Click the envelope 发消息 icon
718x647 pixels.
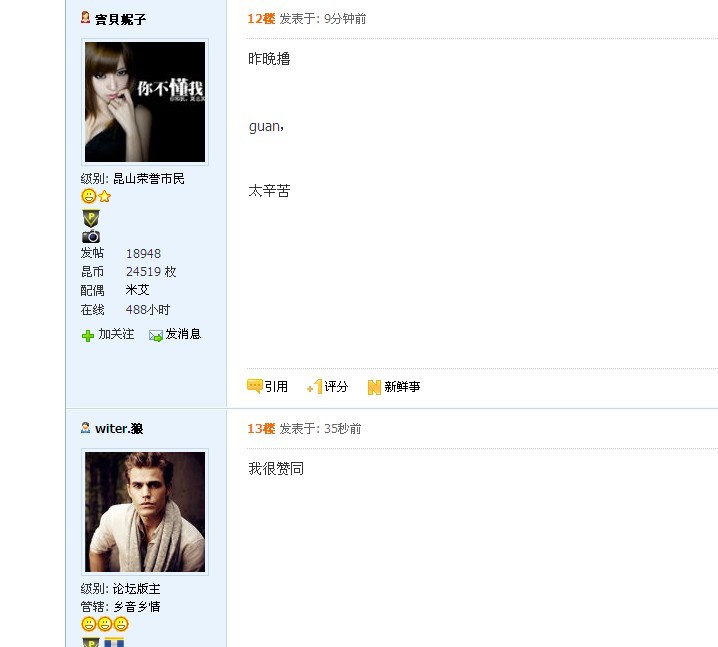(x=156, y=336)
